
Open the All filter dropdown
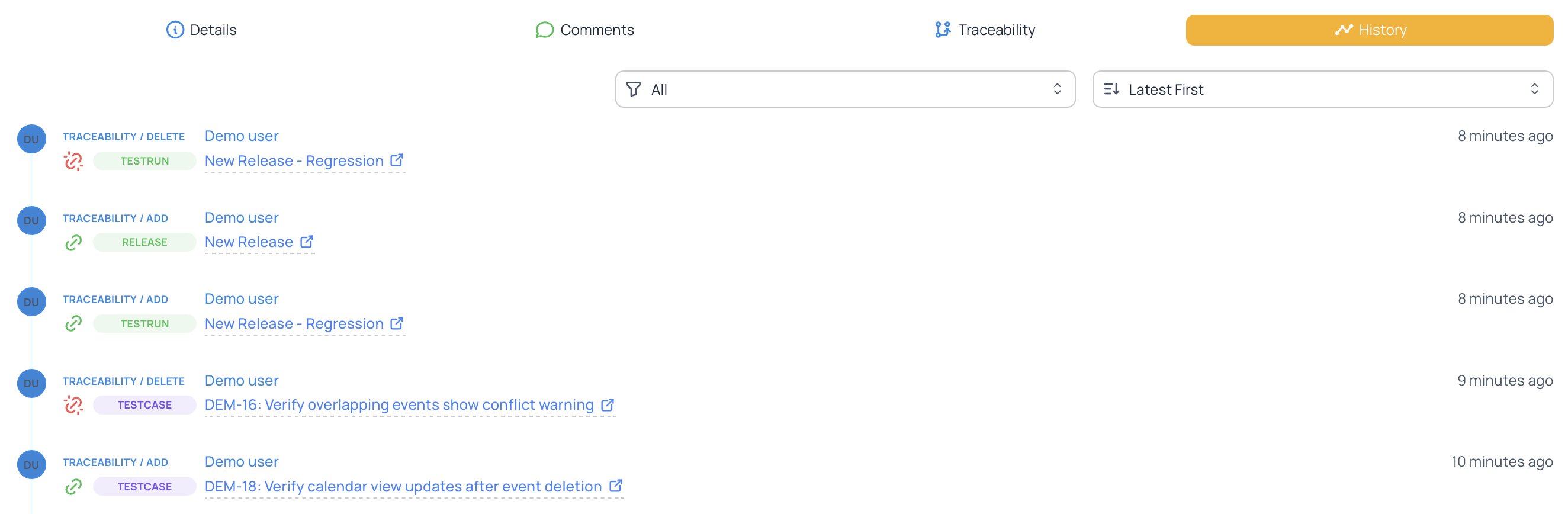844,89
